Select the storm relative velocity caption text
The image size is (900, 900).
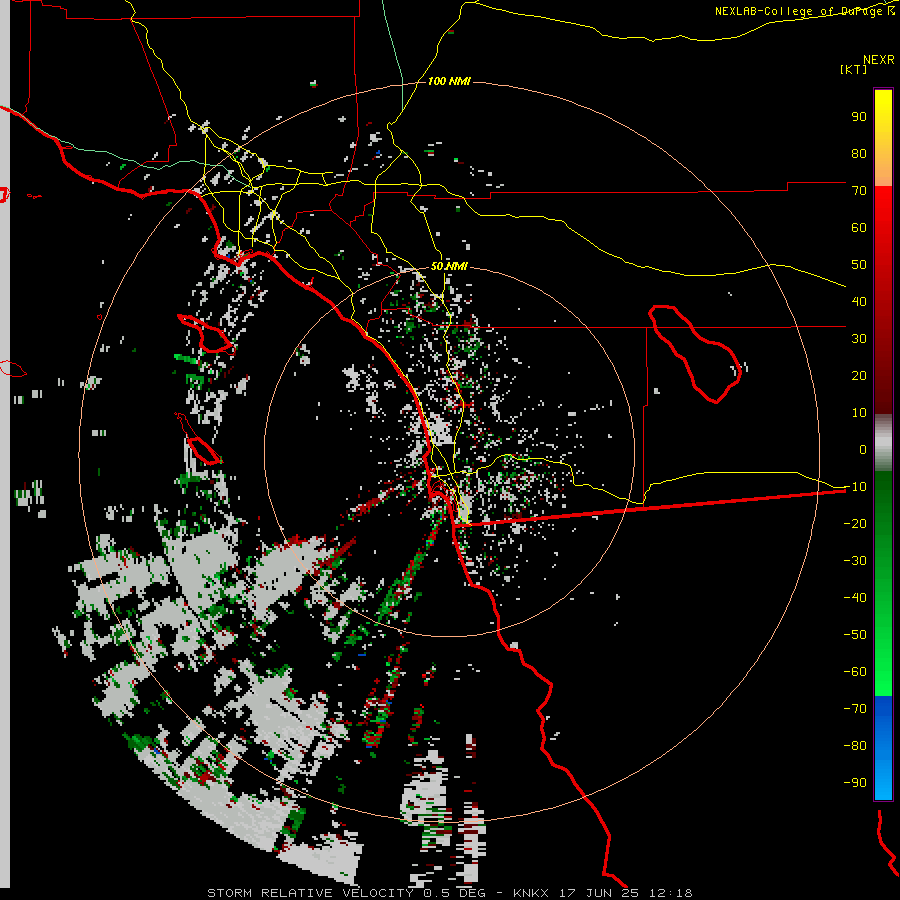pos(449,893)
